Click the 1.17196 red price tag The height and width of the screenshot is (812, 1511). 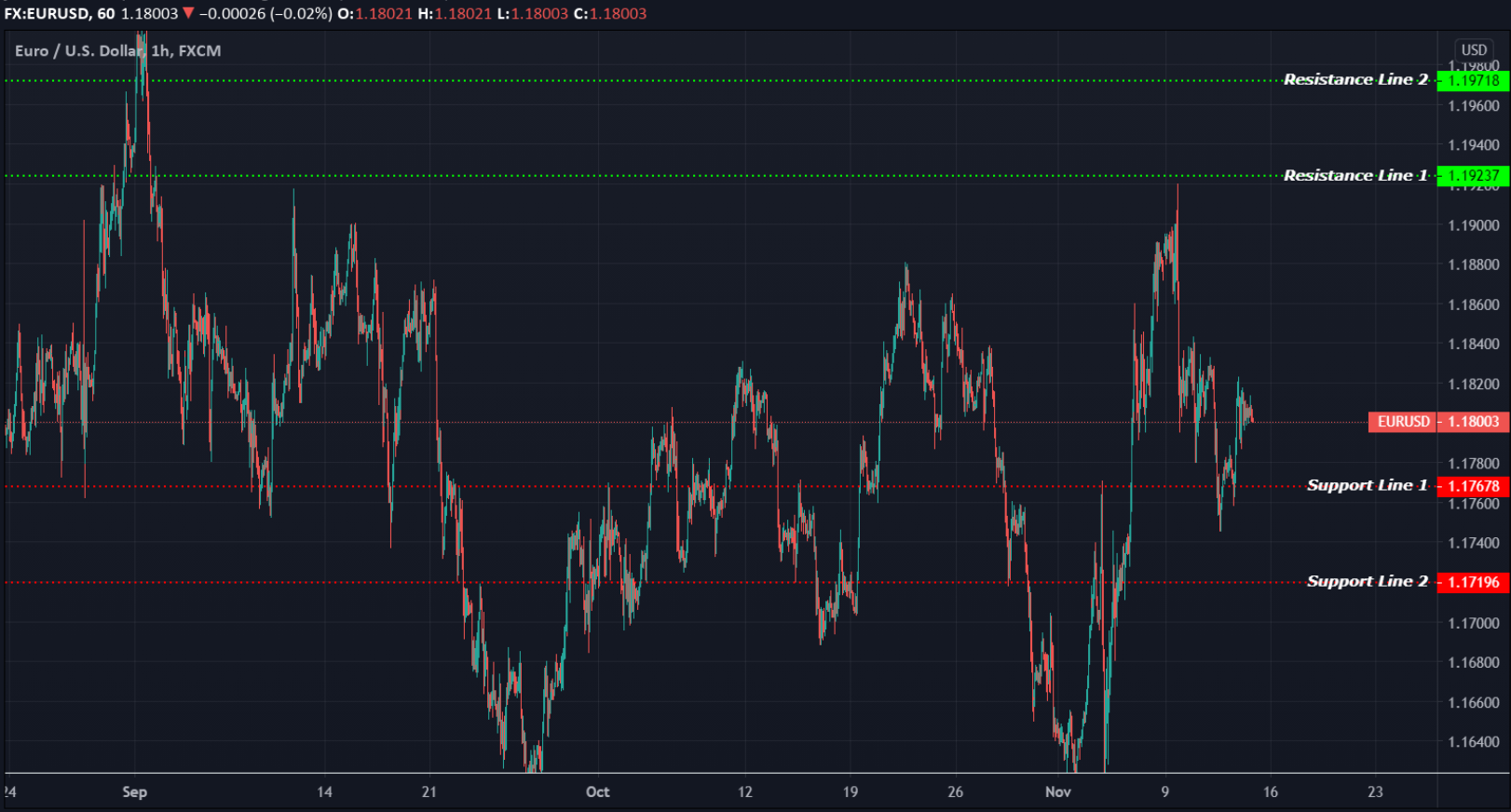click(x=1473, y=582)
